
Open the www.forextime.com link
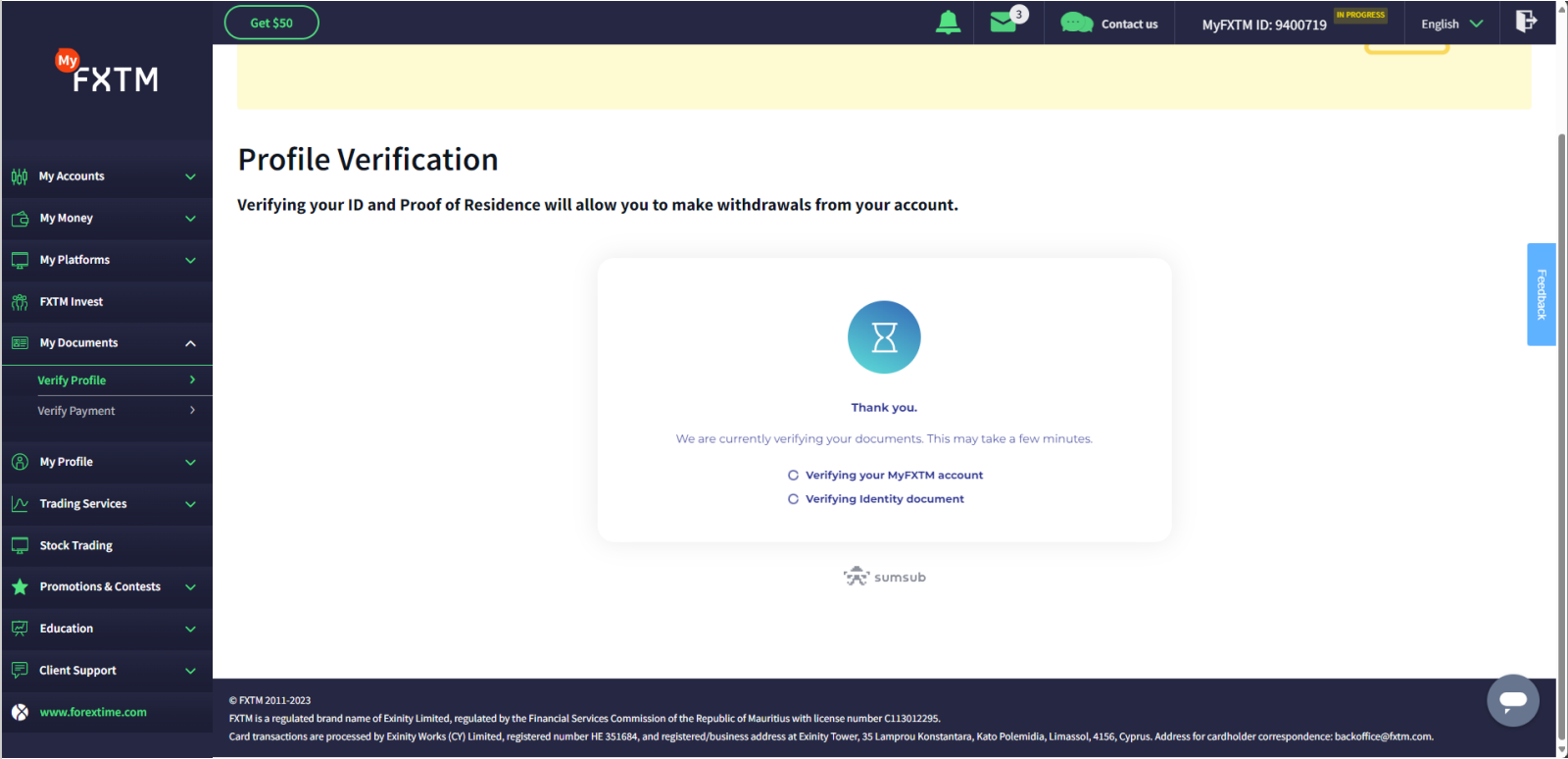click(x=93, y=712)
